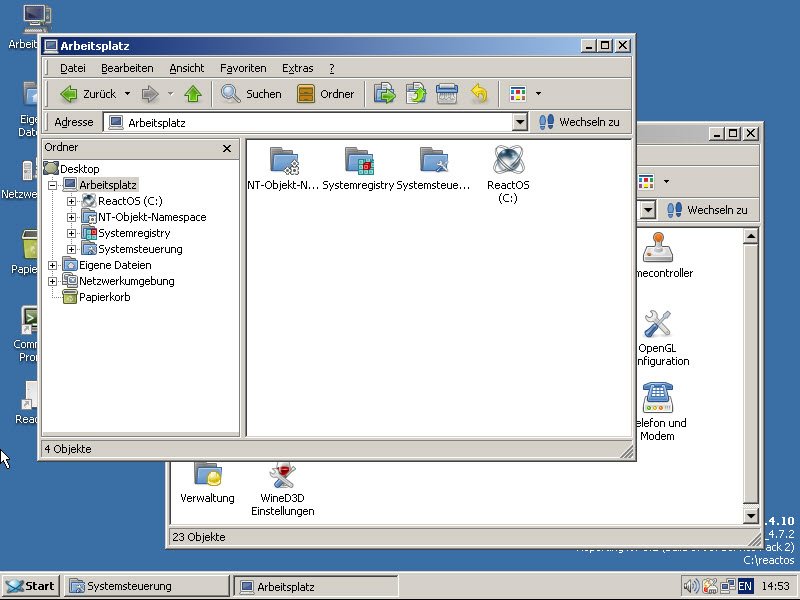The image size is (800, 600).
Task: Open the ReactOS (C:) drive icon
Action: [508, 161]
